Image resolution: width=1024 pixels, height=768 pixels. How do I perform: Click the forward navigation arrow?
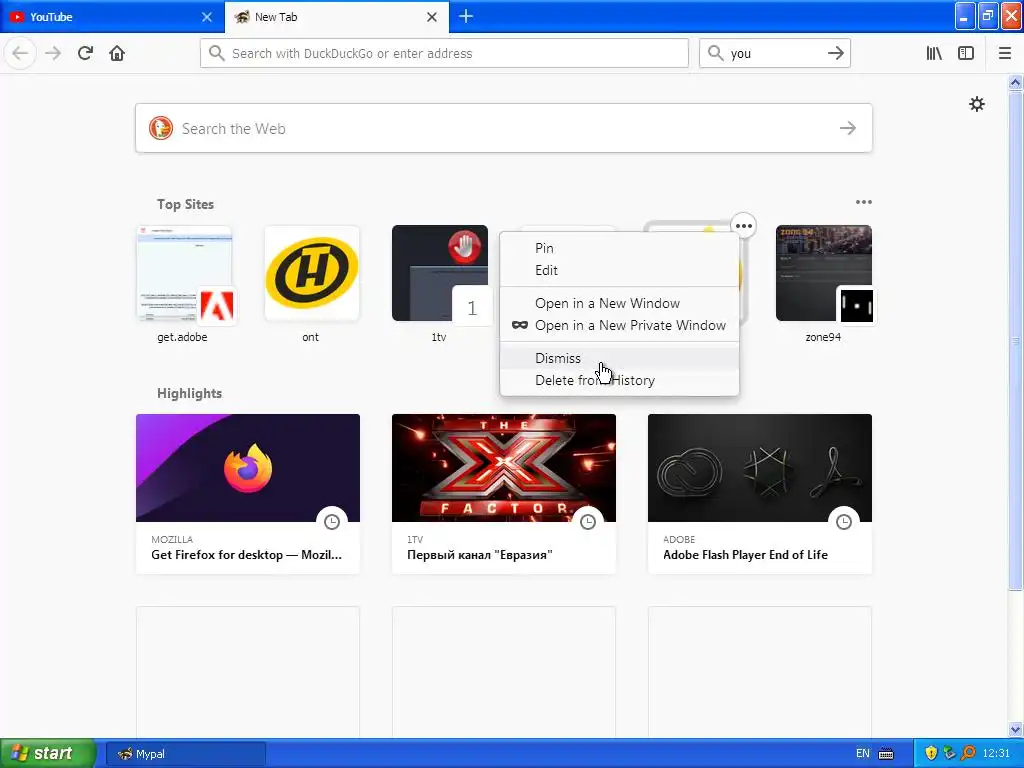(53, 53)
